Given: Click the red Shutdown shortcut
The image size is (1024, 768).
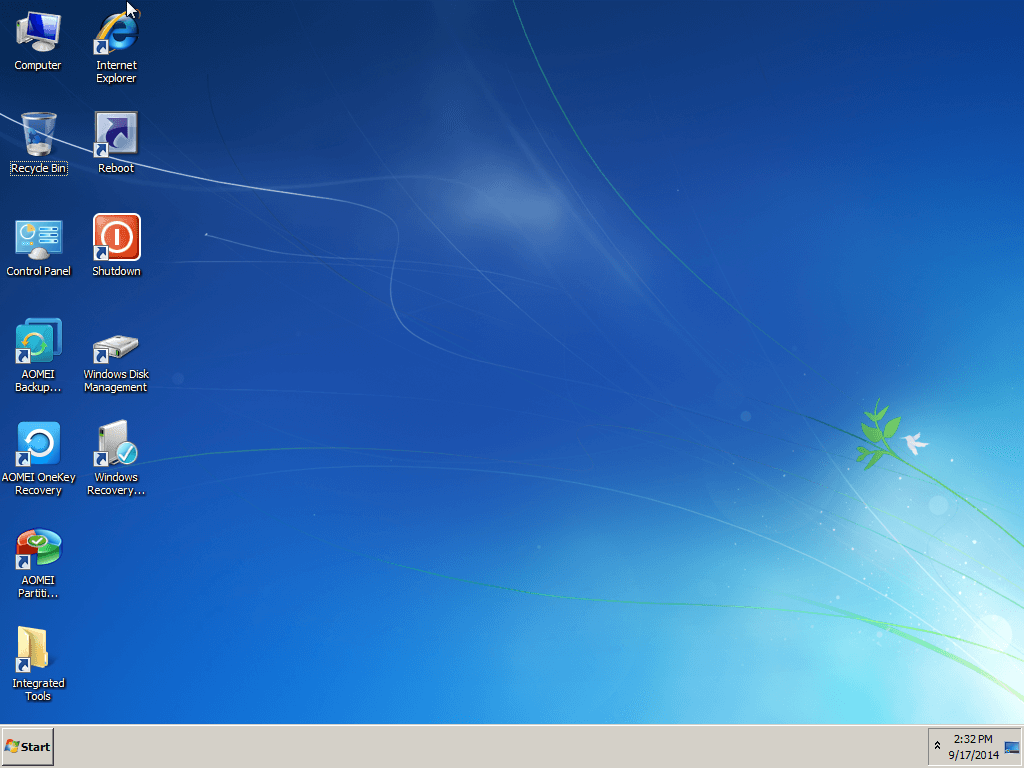Looking at the screenshot, I should coord(116,246).
